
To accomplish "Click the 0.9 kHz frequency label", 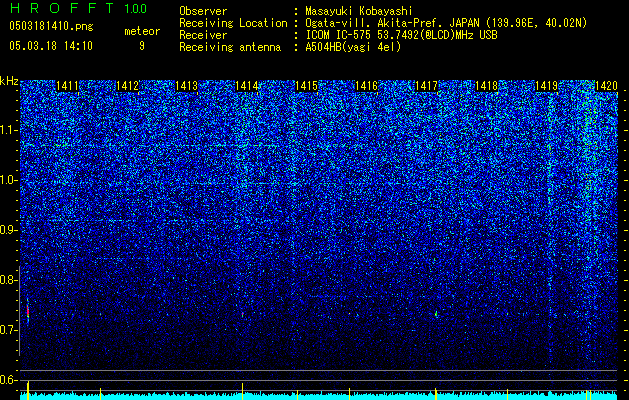I will coord(9,230).
